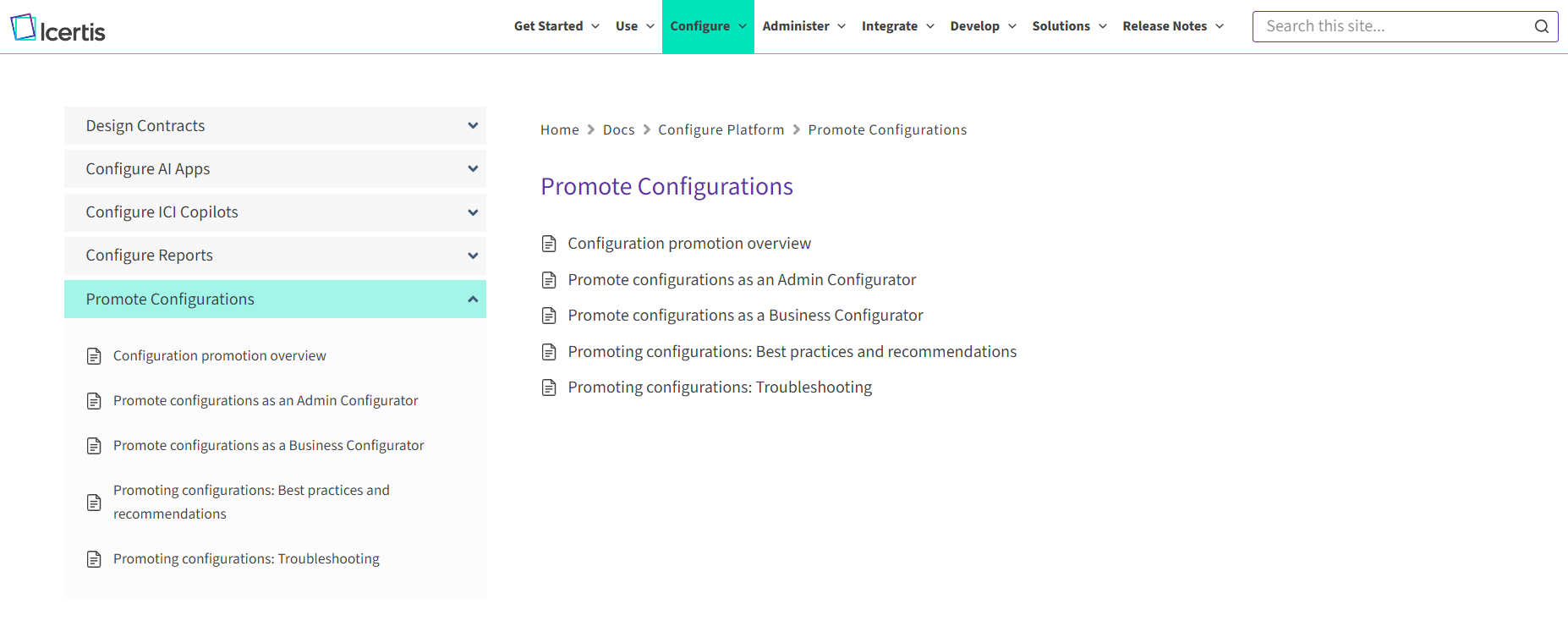The image size is (1568, 643).
Task: Expand the Design Contracts section
Action: click(473, 126)
